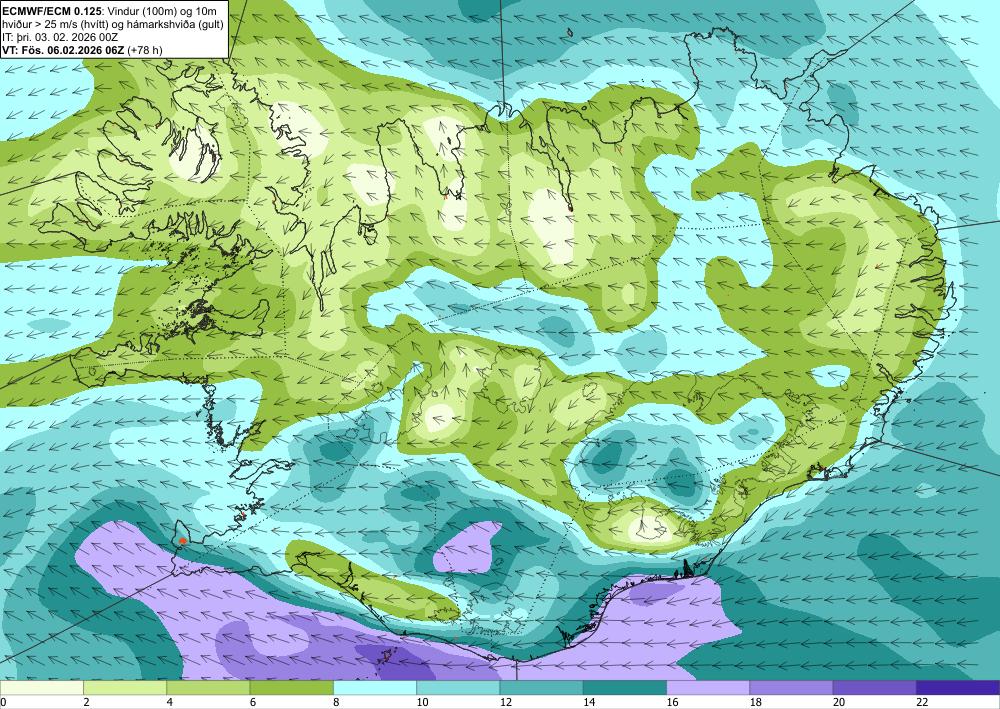
Task: Click the title line 'ECMWF/ECM 0.125: Vindur (100m) og 10m'
Action: pyautogui.click(x=110, y=9)
